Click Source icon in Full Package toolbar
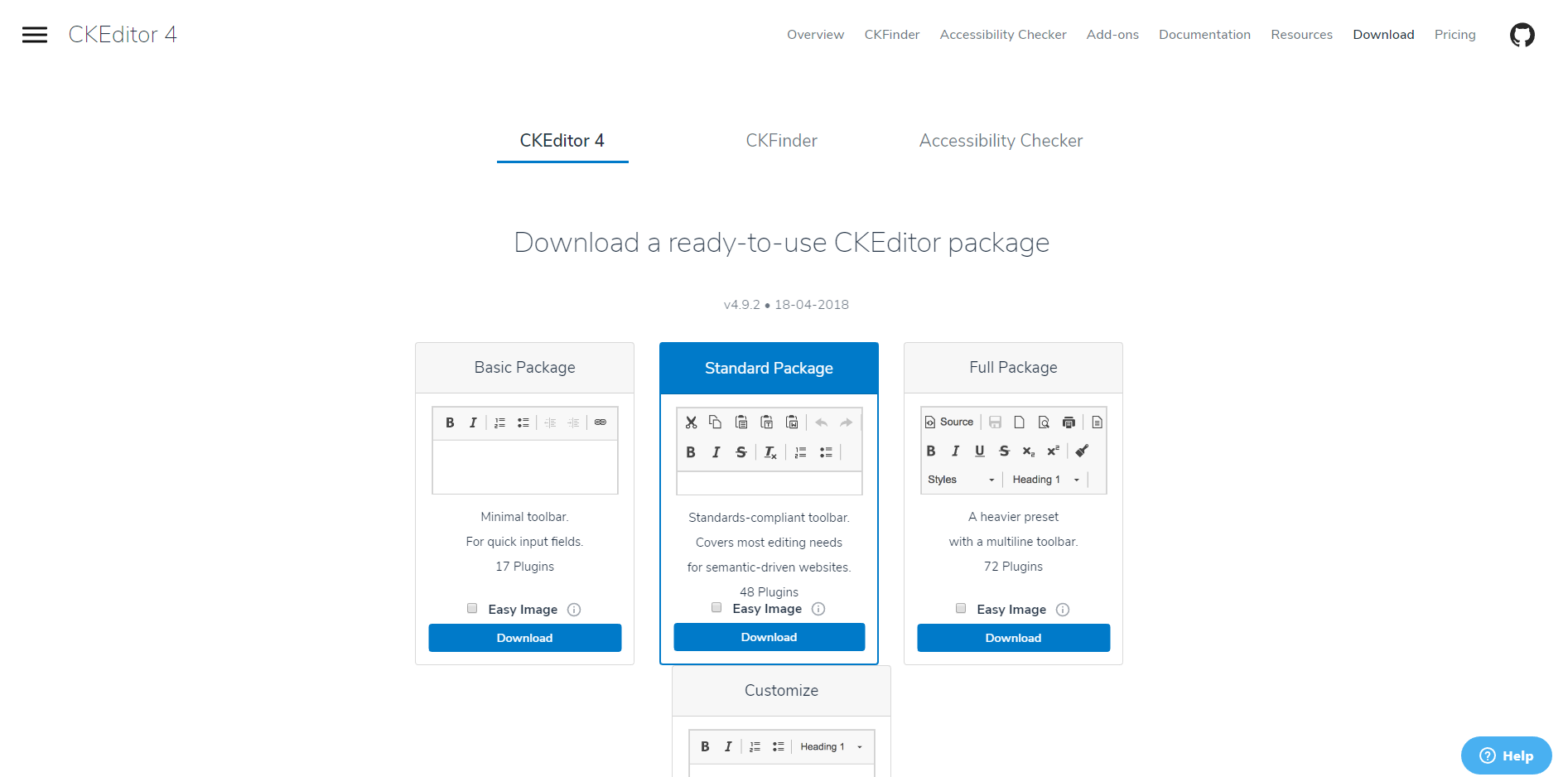 pos(949,422)
